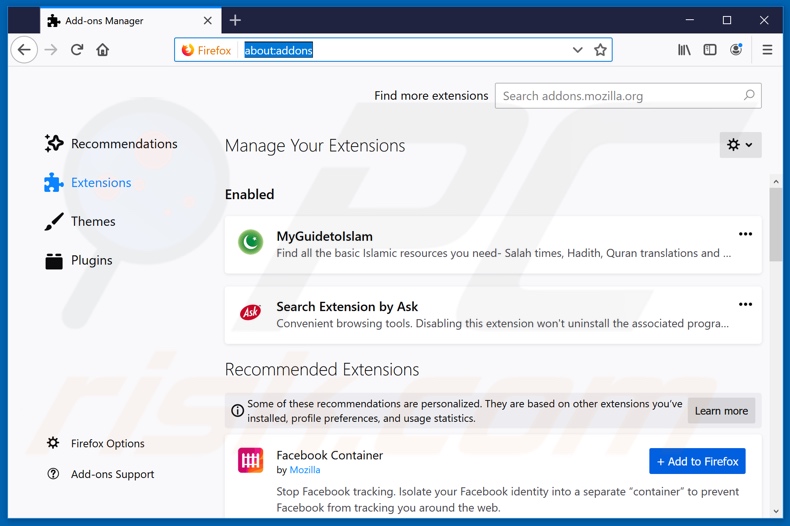Select the Extensions category
Viewport: 790px width, 526px height.
(88, 182)
